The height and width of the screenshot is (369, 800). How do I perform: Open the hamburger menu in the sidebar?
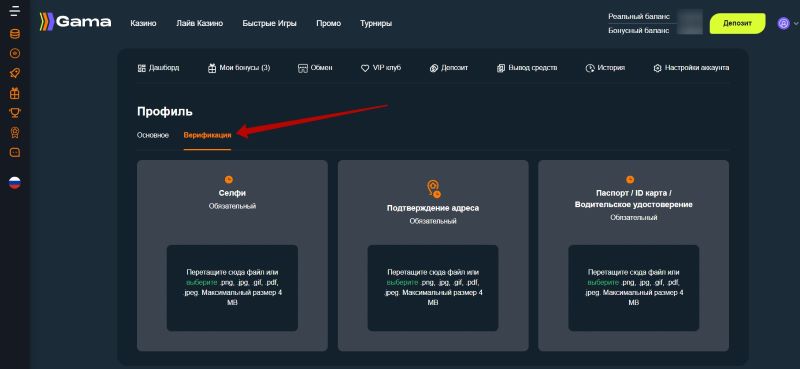[x=15, y=11]
